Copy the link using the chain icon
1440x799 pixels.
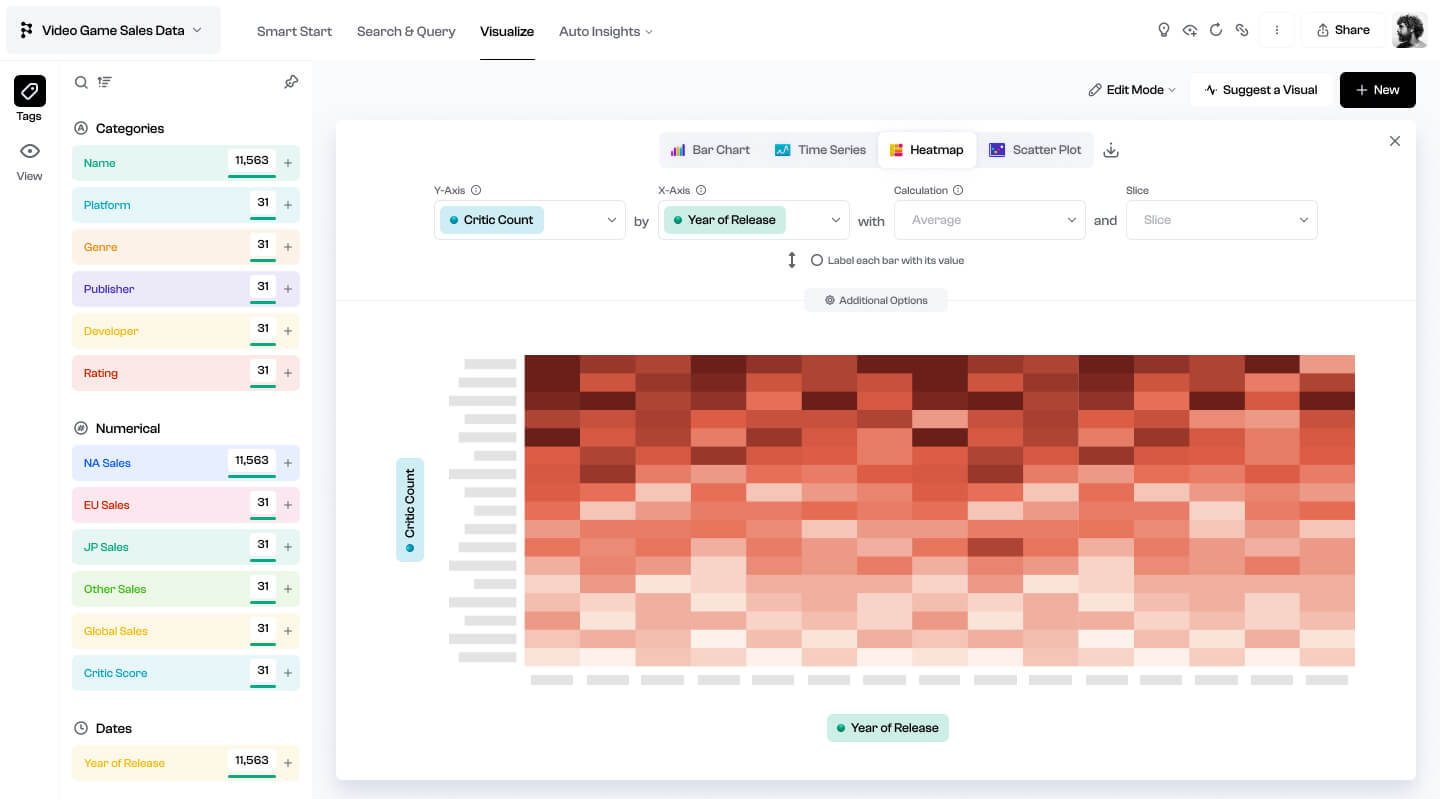(x=1242, y=30)
